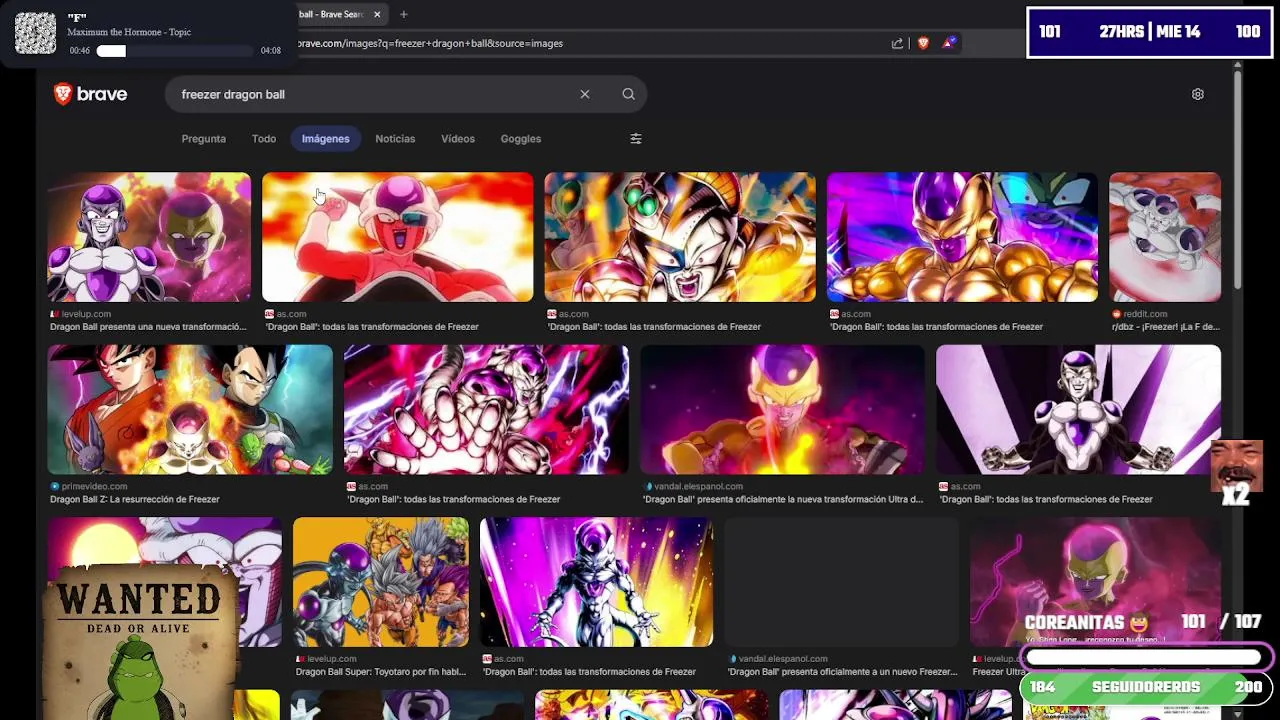Screen dimensions: 1280x720
Task: Open the mecha Freezer with green eye thumbnail
Action: click(680, 237)
